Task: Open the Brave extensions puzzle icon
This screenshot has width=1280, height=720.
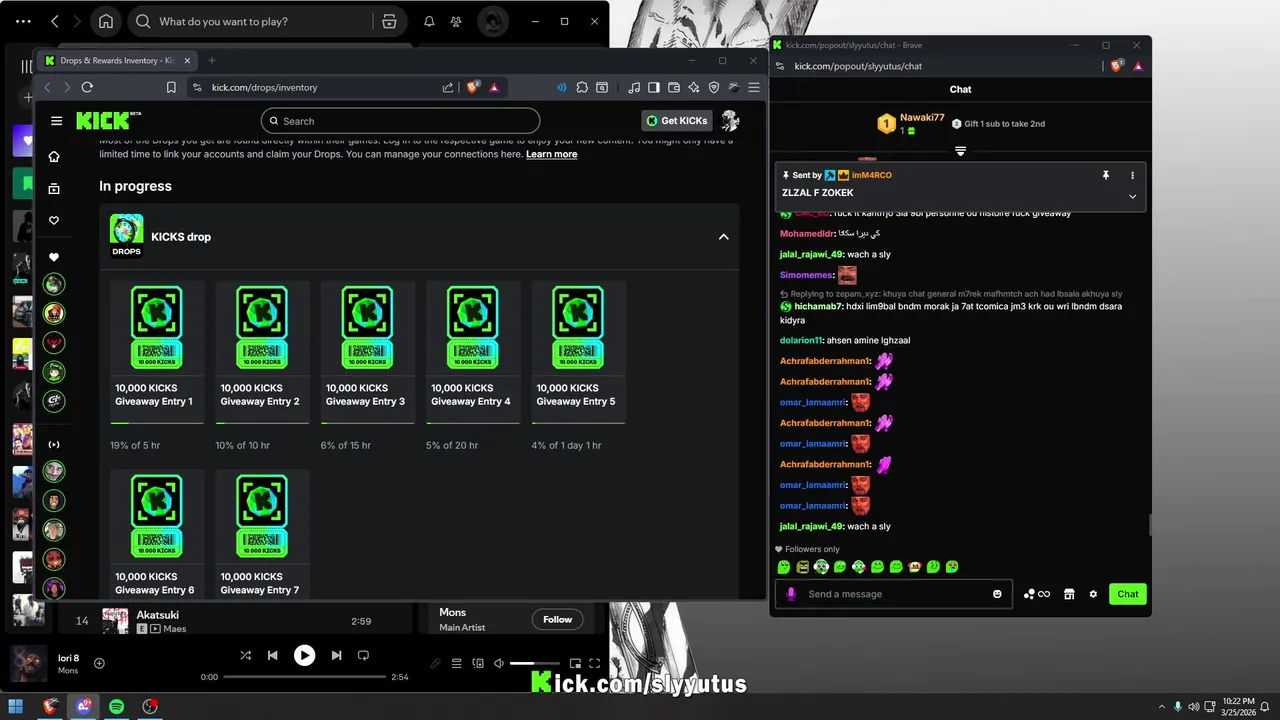Action: coord(582,87)
